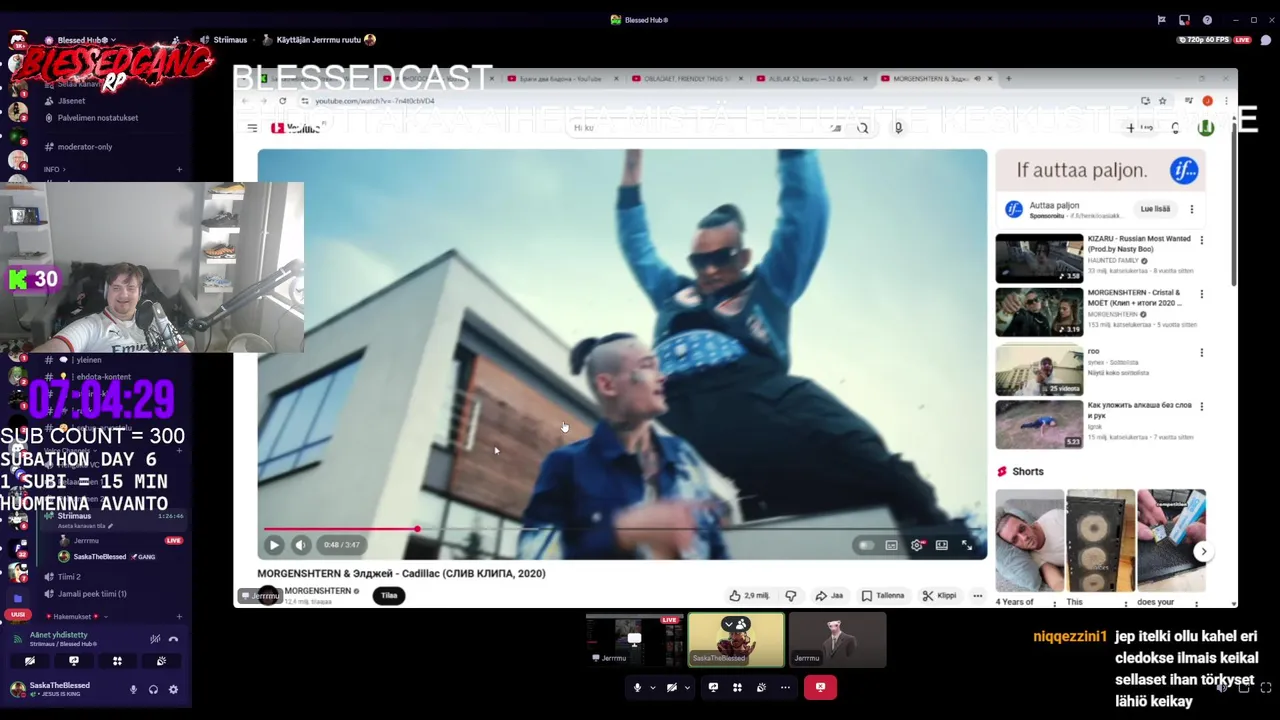The height and width of the screenshot is (720, 1280).
Task: Open activities launcher in voice panel
Action: pos(117,661)
